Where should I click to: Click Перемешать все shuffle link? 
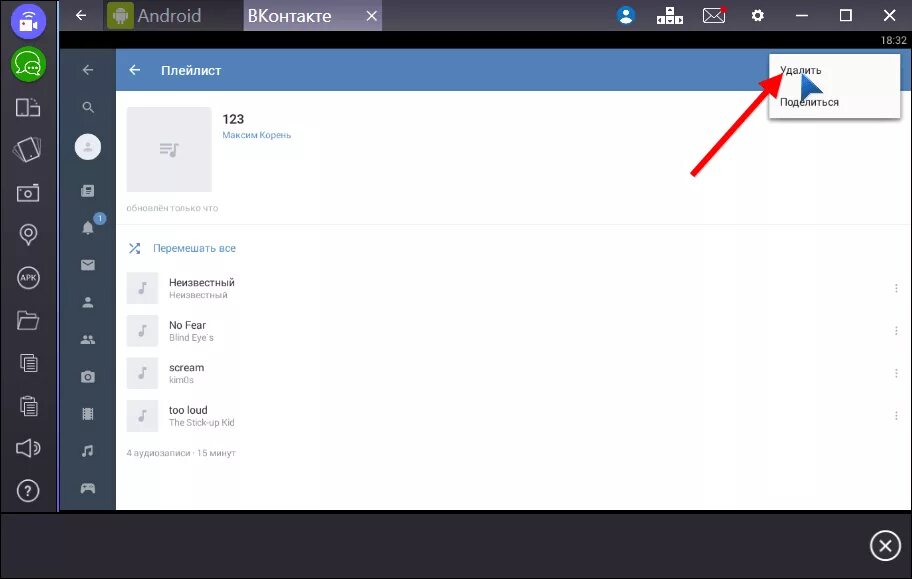click(194, 248)
